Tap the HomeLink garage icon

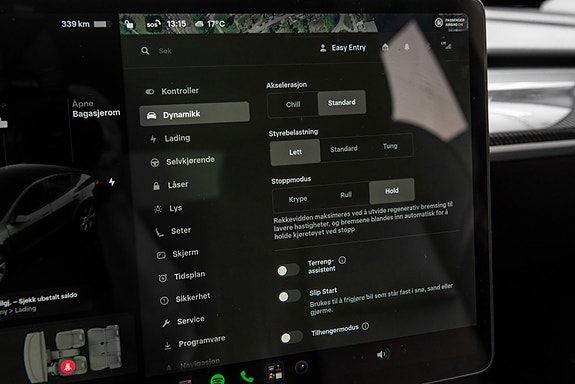coord(385,47)
